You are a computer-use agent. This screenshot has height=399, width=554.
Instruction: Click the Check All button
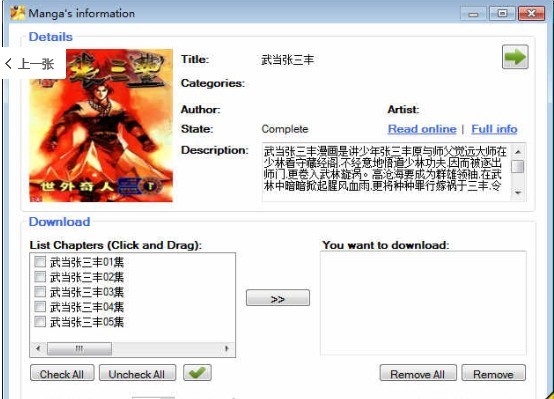point(62,373)
